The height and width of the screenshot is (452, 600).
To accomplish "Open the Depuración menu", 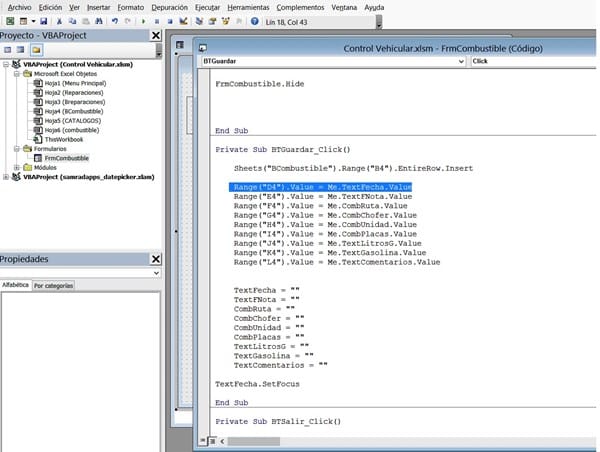I will [169, 6].
